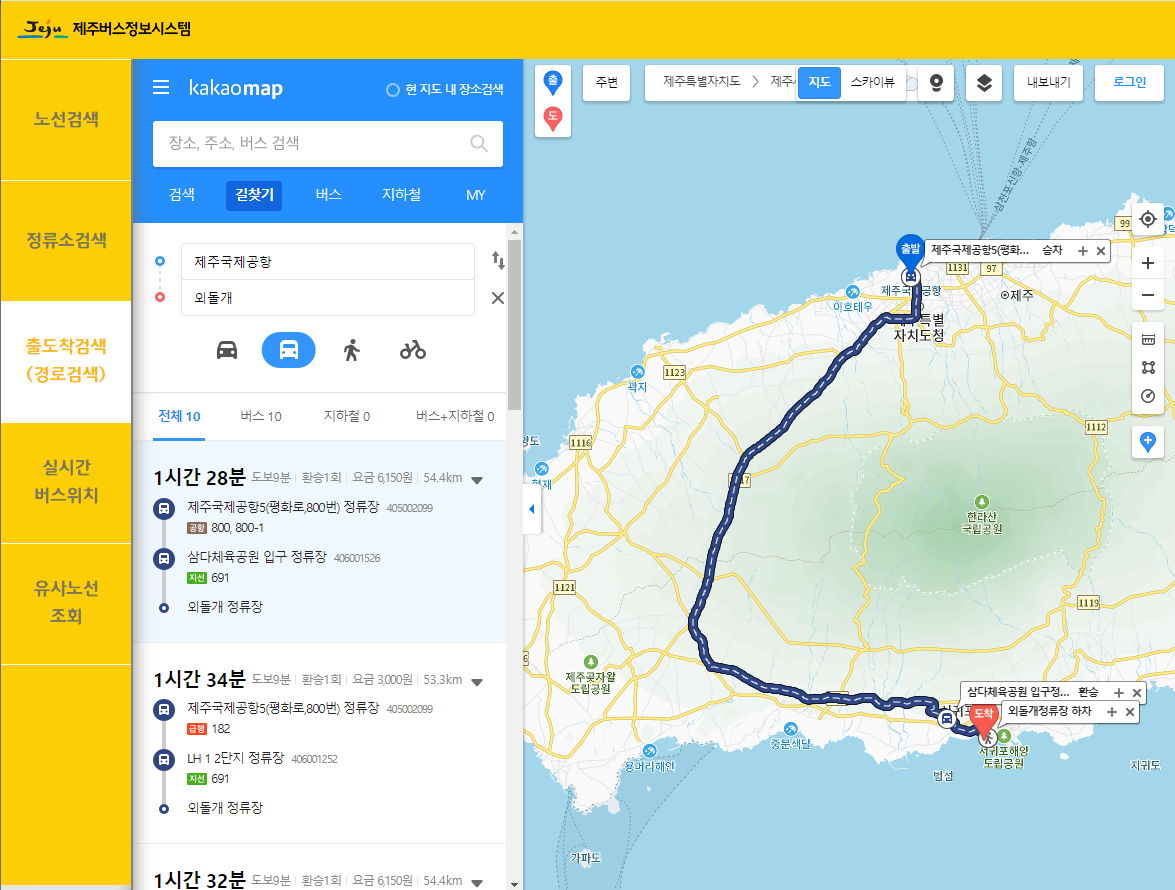Open 출도착검색 (경로검색) sidebar item
This screenshot has height=890, width=1175.
(x=66, y=361)
